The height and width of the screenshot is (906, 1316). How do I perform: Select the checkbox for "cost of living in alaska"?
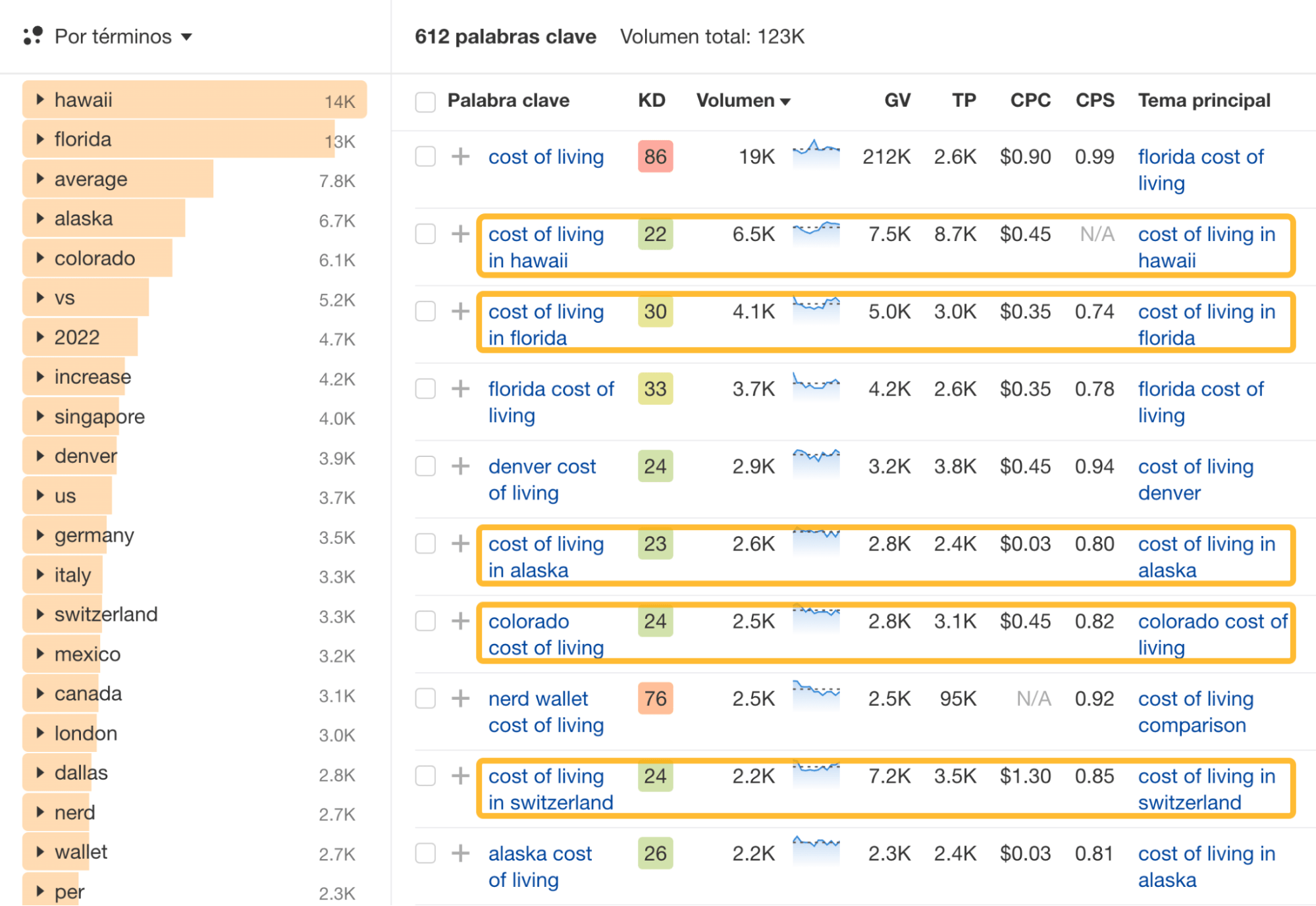click(425, 543)
